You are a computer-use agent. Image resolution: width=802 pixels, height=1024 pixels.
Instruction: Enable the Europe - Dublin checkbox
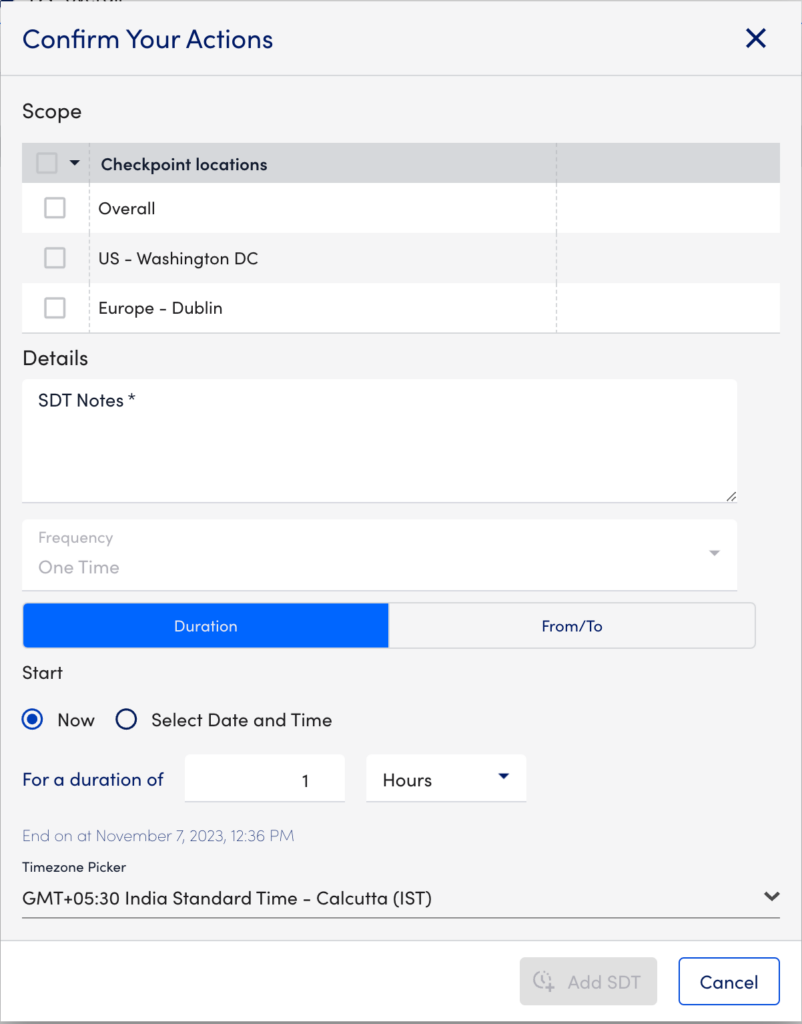tap(55, 308)
